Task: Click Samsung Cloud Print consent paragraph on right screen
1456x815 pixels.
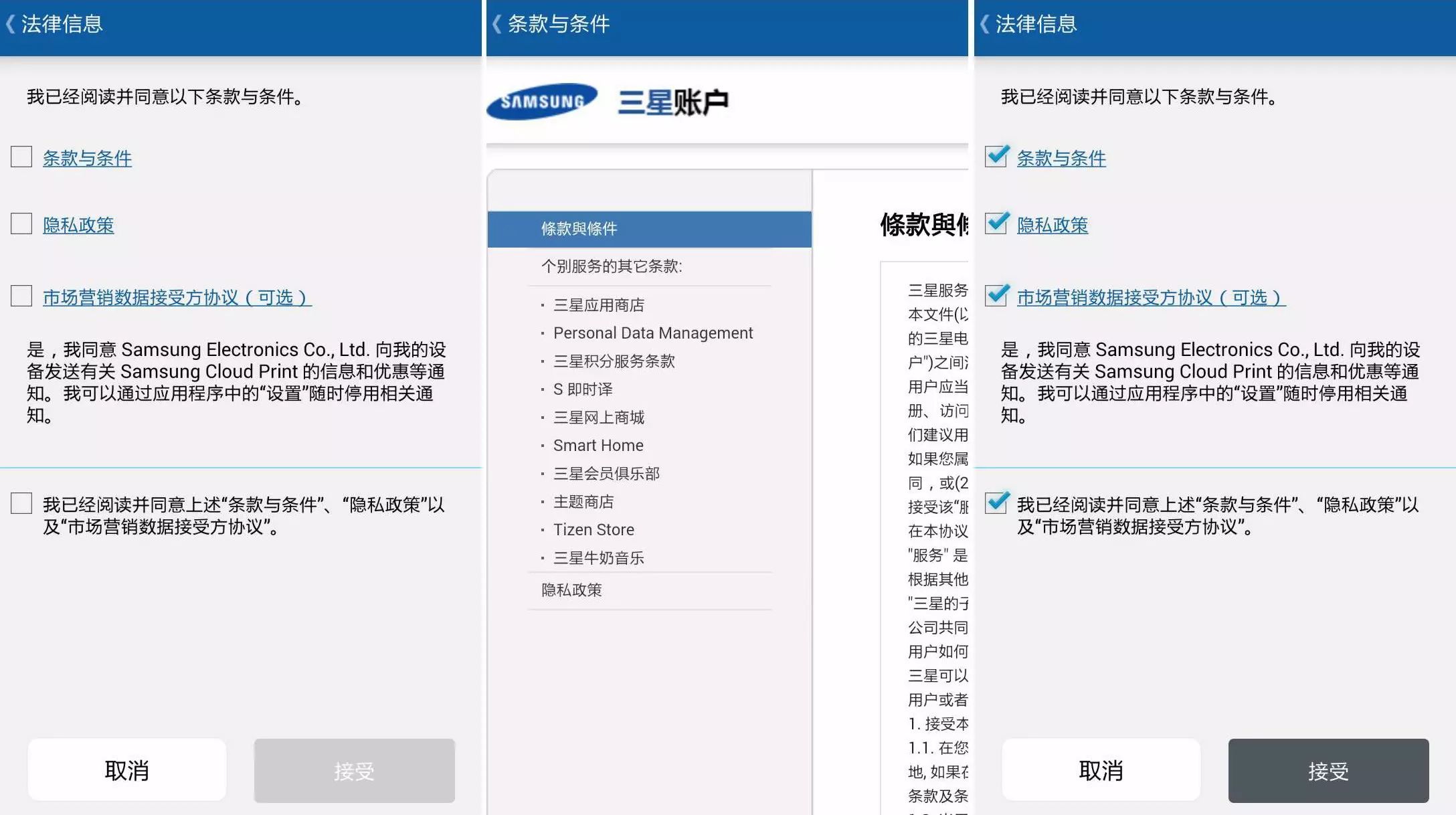Action: pos(1210,382)
